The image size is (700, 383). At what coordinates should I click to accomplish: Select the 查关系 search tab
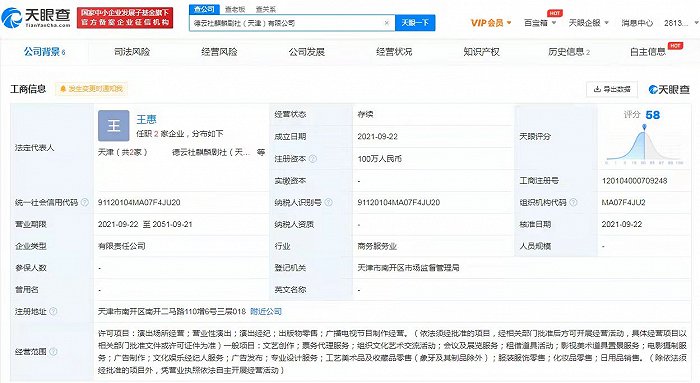(x=266, y=9)
